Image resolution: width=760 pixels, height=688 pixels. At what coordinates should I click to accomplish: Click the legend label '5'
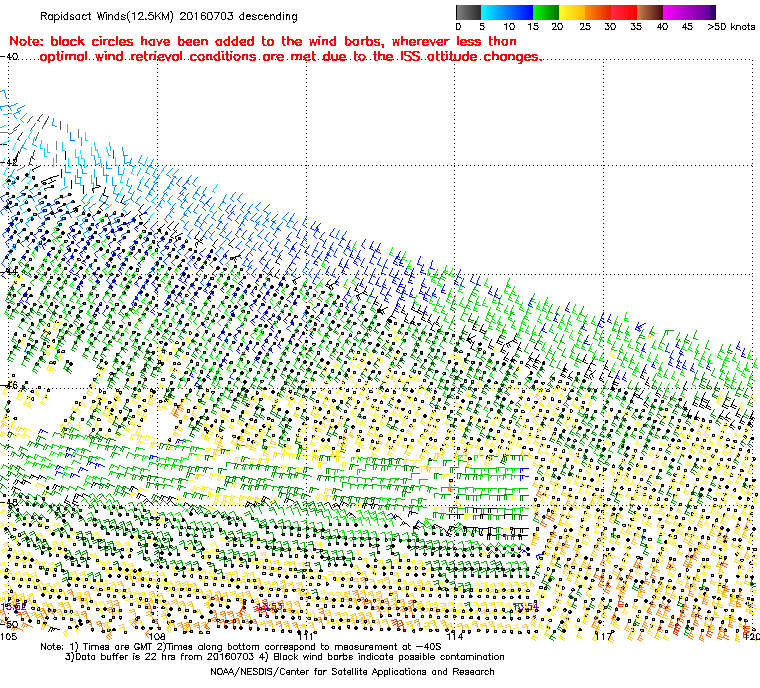coord(482,27)
